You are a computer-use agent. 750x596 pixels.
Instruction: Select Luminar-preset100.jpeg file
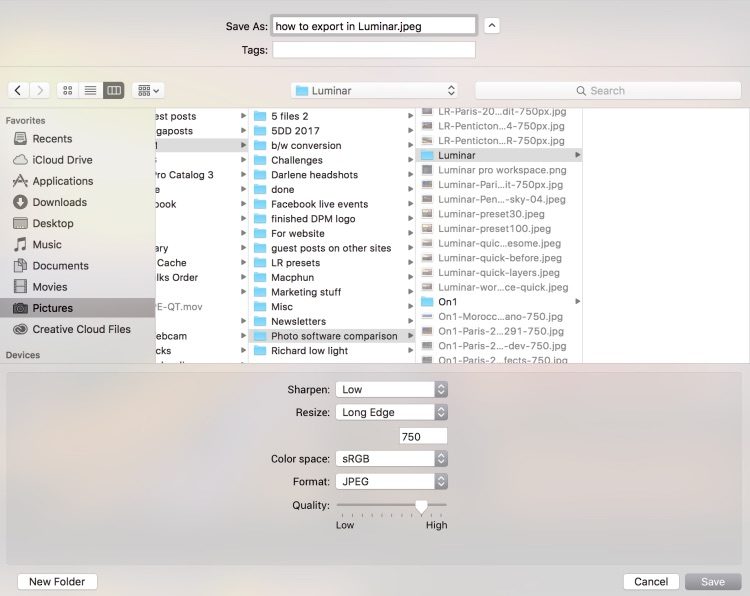(499, 229)
